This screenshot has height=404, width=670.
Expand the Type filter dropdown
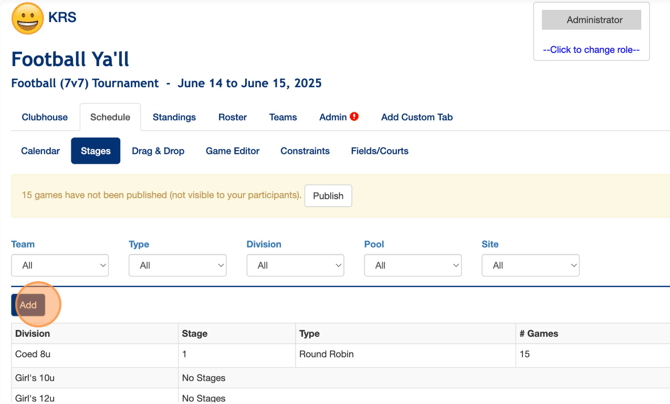(177, 265)
